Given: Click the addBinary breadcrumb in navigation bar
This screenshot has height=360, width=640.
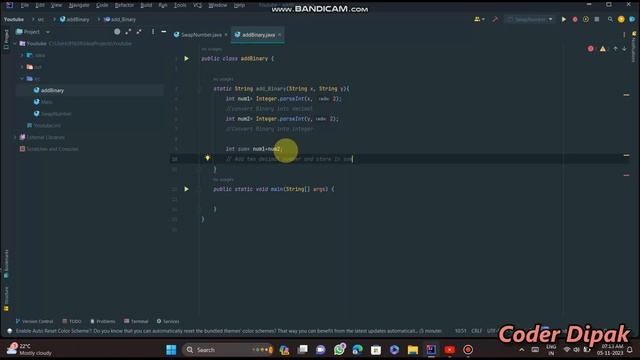Looking at the screenshot, I should pos(75,19).
